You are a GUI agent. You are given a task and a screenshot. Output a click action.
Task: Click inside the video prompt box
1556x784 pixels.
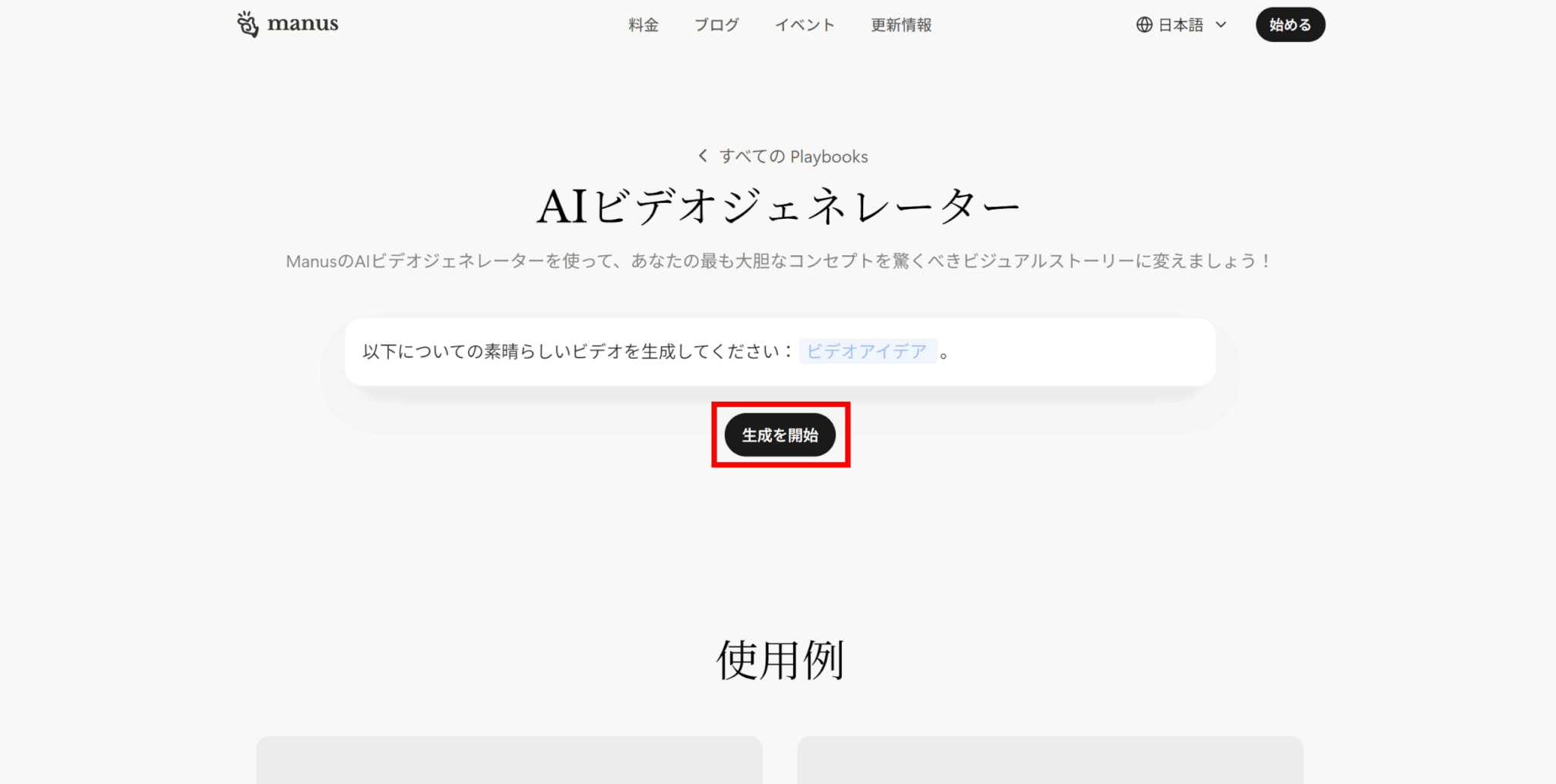(x=780, y=352)
